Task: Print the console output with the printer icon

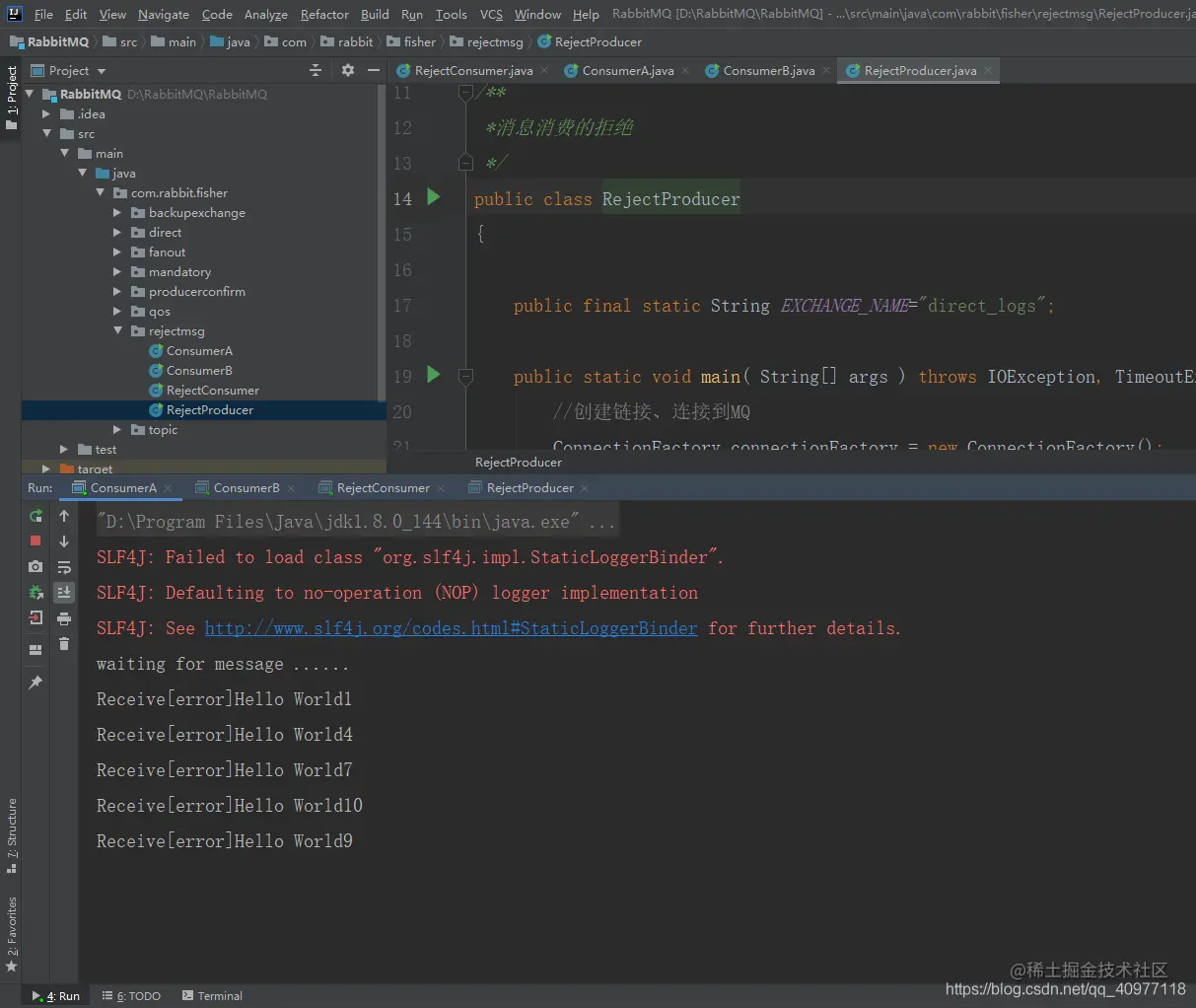Action: point(64,618)
